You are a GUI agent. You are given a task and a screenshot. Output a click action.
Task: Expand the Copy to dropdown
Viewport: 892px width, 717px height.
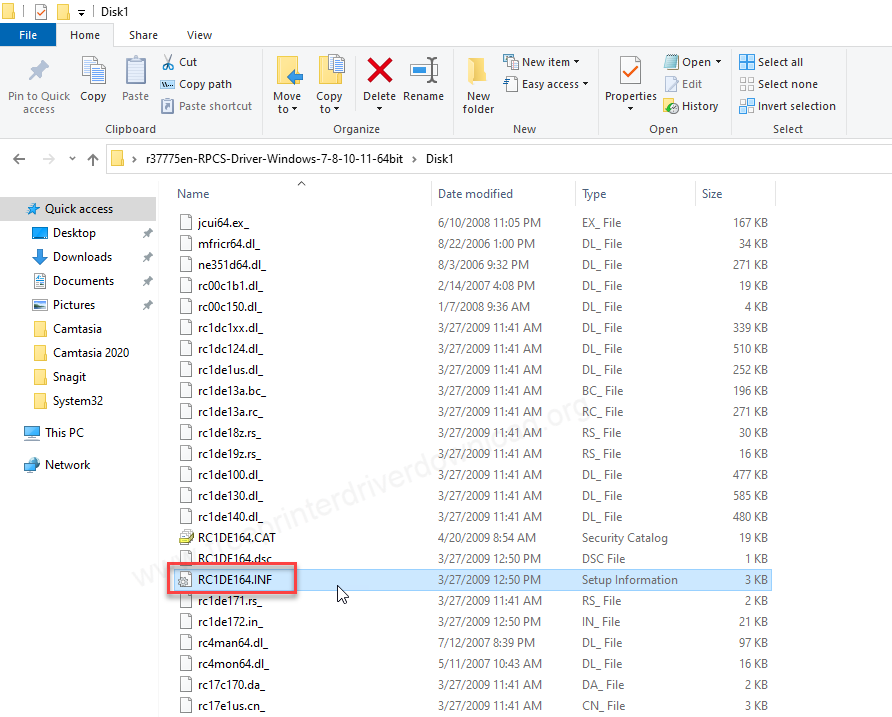[329, 109]
